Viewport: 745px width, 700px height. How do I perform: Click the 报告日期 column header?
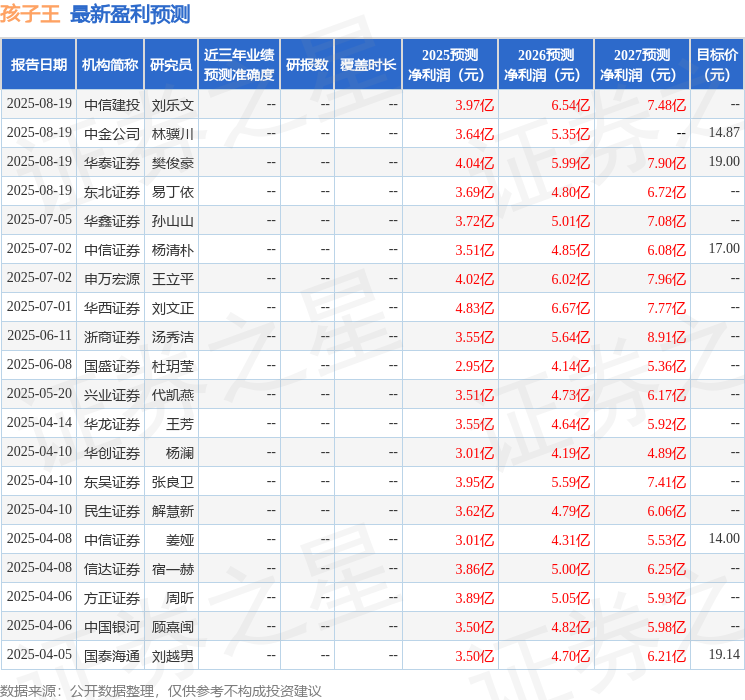38,65
